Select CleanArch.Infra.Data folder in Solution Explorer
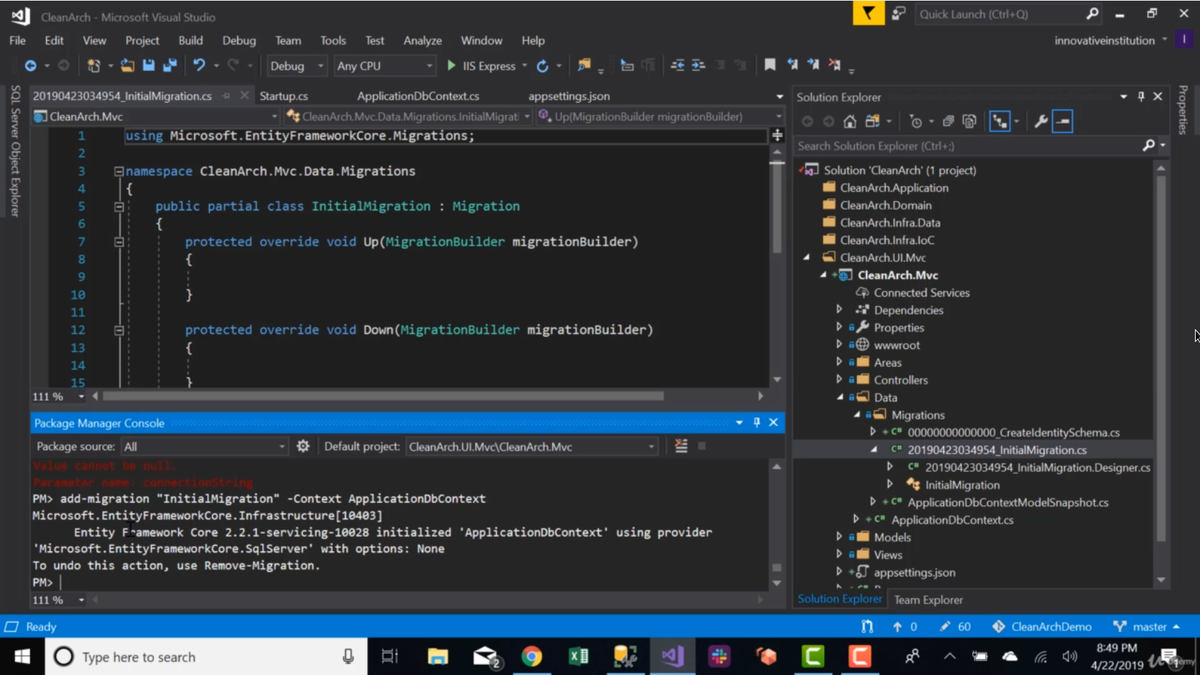 pyautogui.click(x=890, y=223)
